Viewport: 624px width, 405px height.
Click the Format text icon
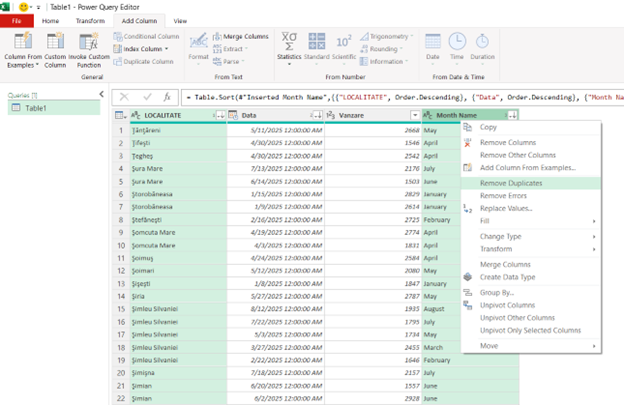(x=199, y=41)
